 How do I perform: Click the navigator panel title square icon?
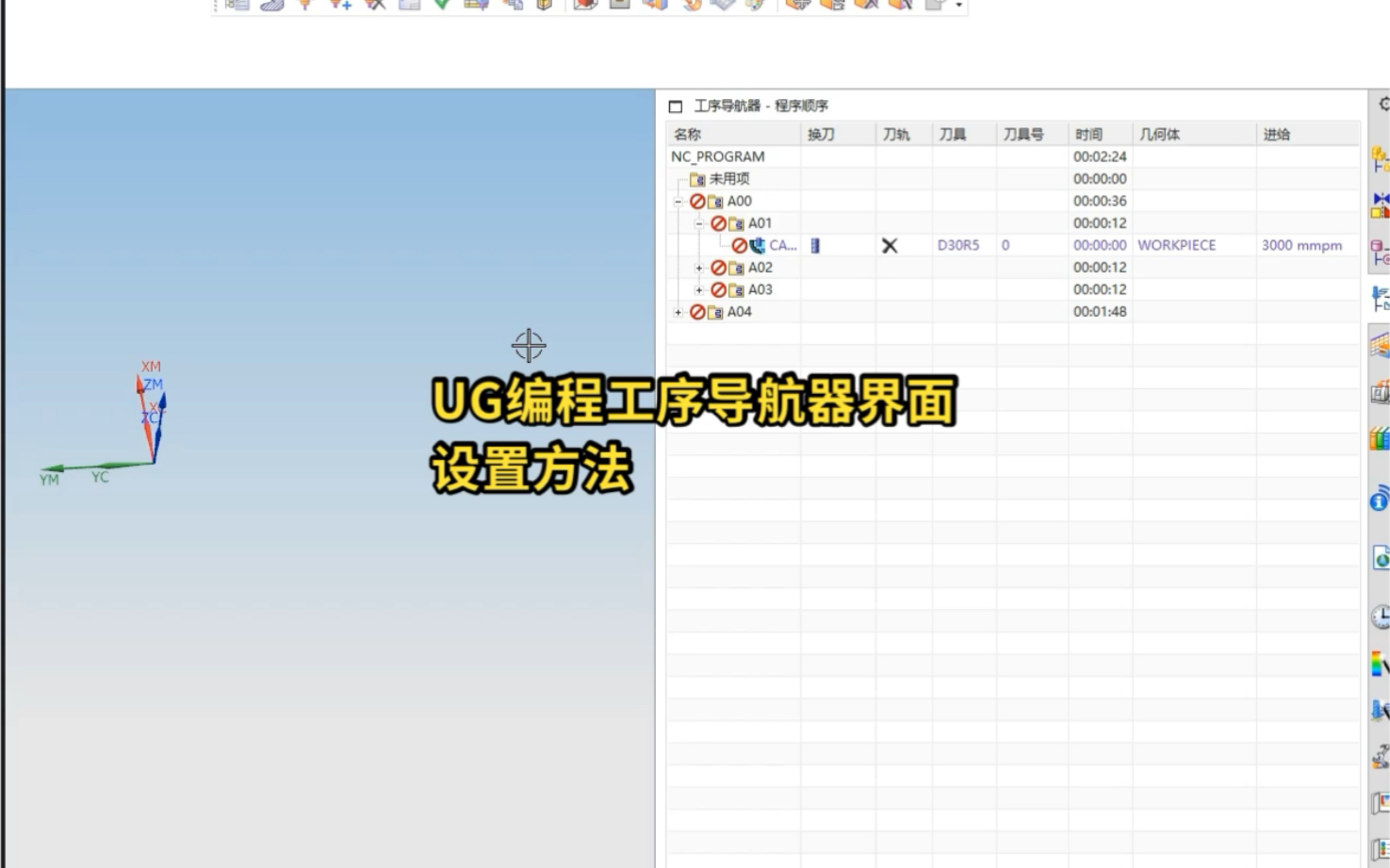[676, 106]
